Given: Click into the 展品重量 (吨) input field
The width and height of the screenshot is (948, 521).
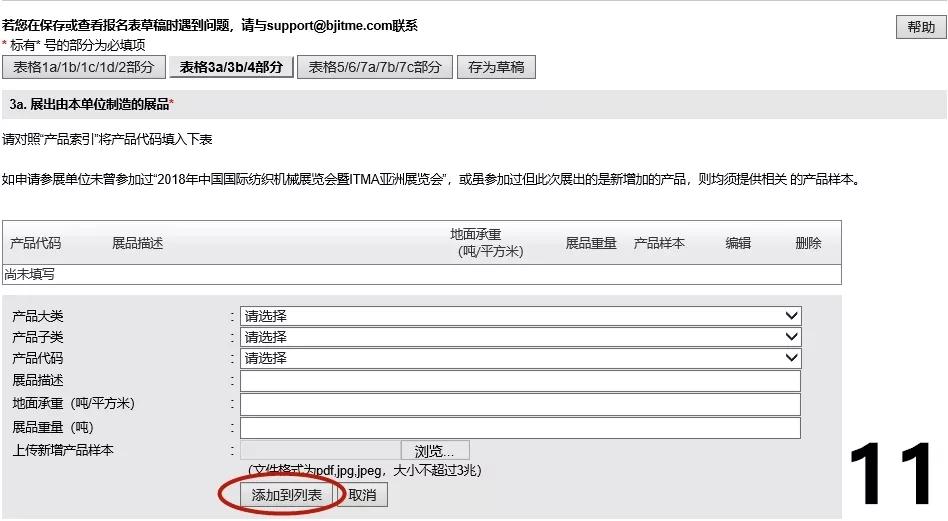Looking at the screenshot, I should click(x=520, y=428).
